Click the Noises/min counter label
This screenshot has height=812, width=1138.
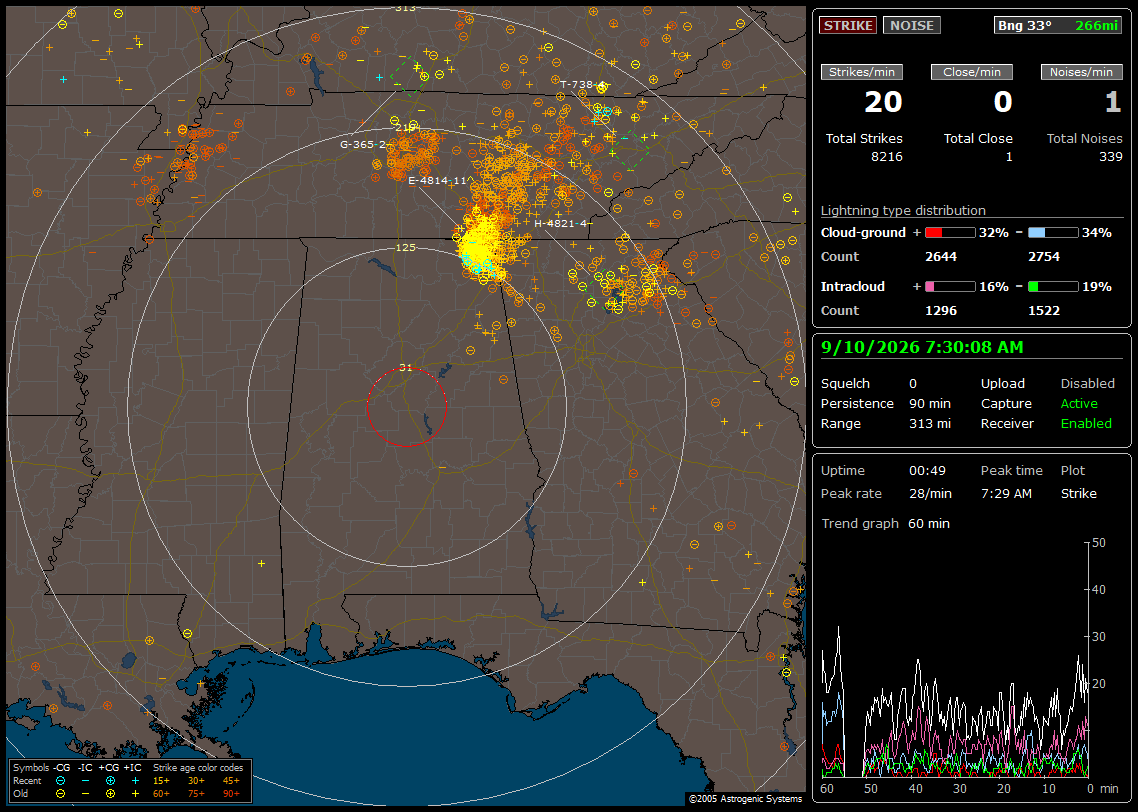click(x=1081, y=72)
